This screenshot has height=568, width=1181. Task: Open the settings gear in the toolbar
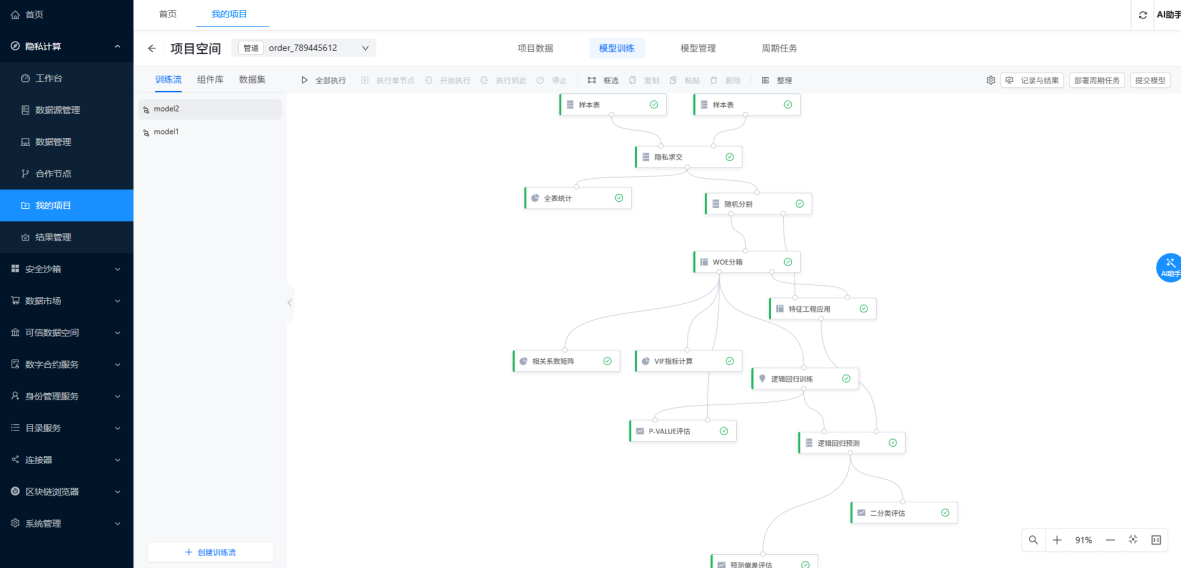pos(990,80)
